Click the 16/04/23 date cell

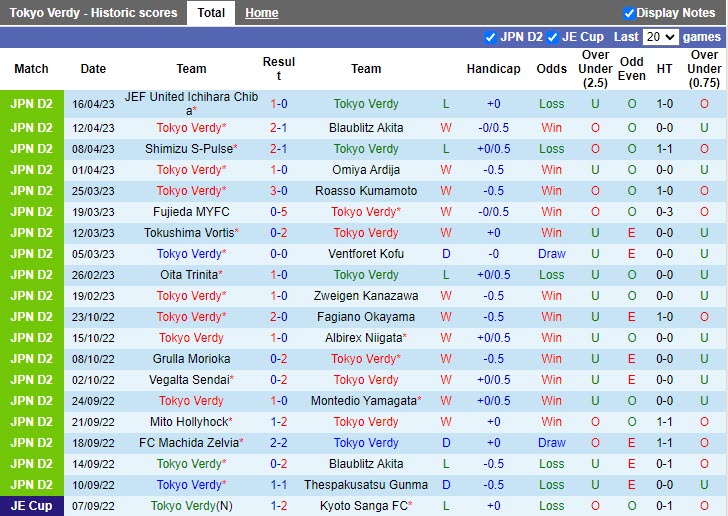pos(93,104)
